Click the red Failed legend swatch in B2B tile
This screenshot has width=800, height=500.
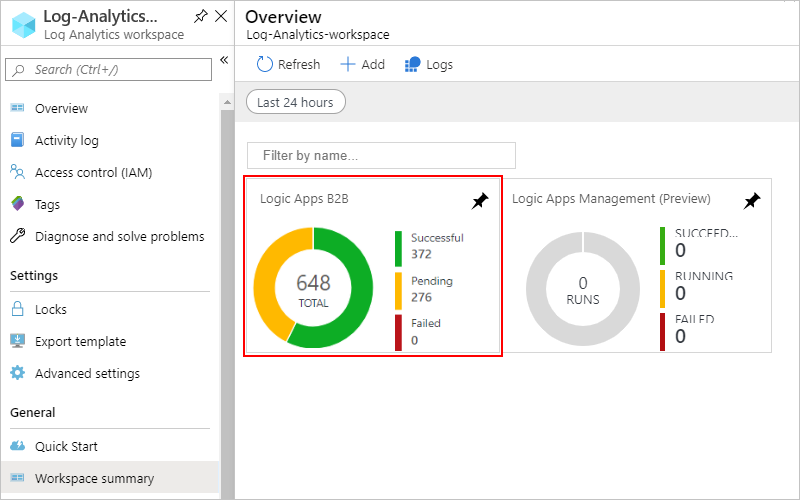398,333
